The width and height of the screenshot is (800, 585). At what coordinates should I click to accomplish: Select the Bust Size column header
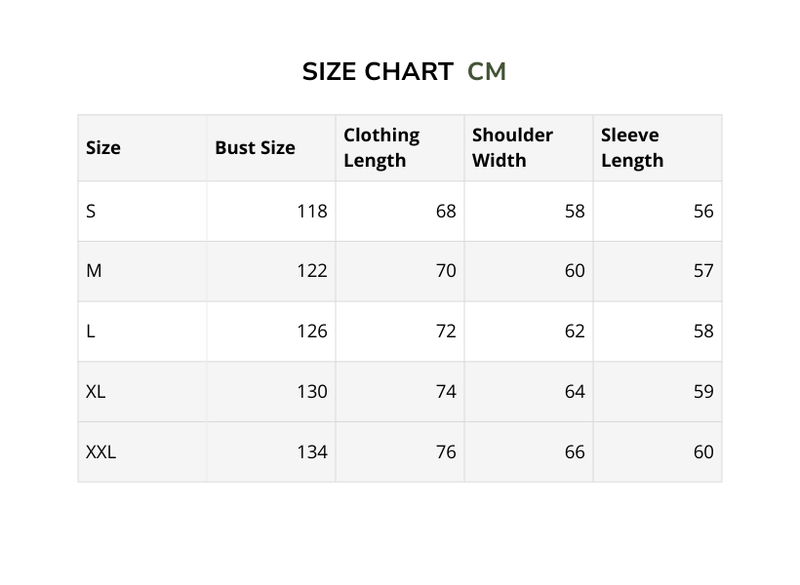pyautogui.click(x=255, y=148)
